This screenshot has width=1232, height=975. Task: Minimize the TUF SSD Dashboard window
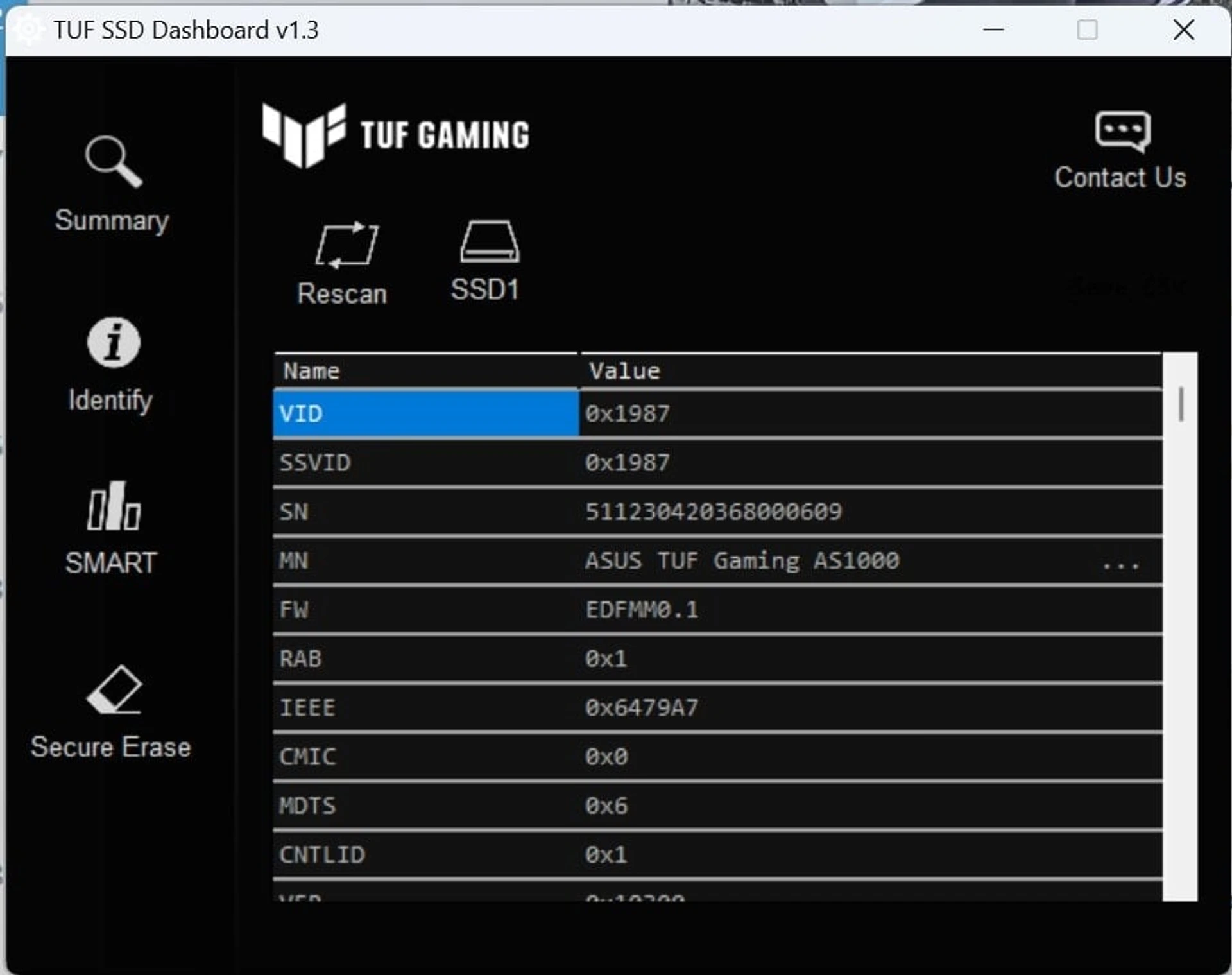(993, 30)
